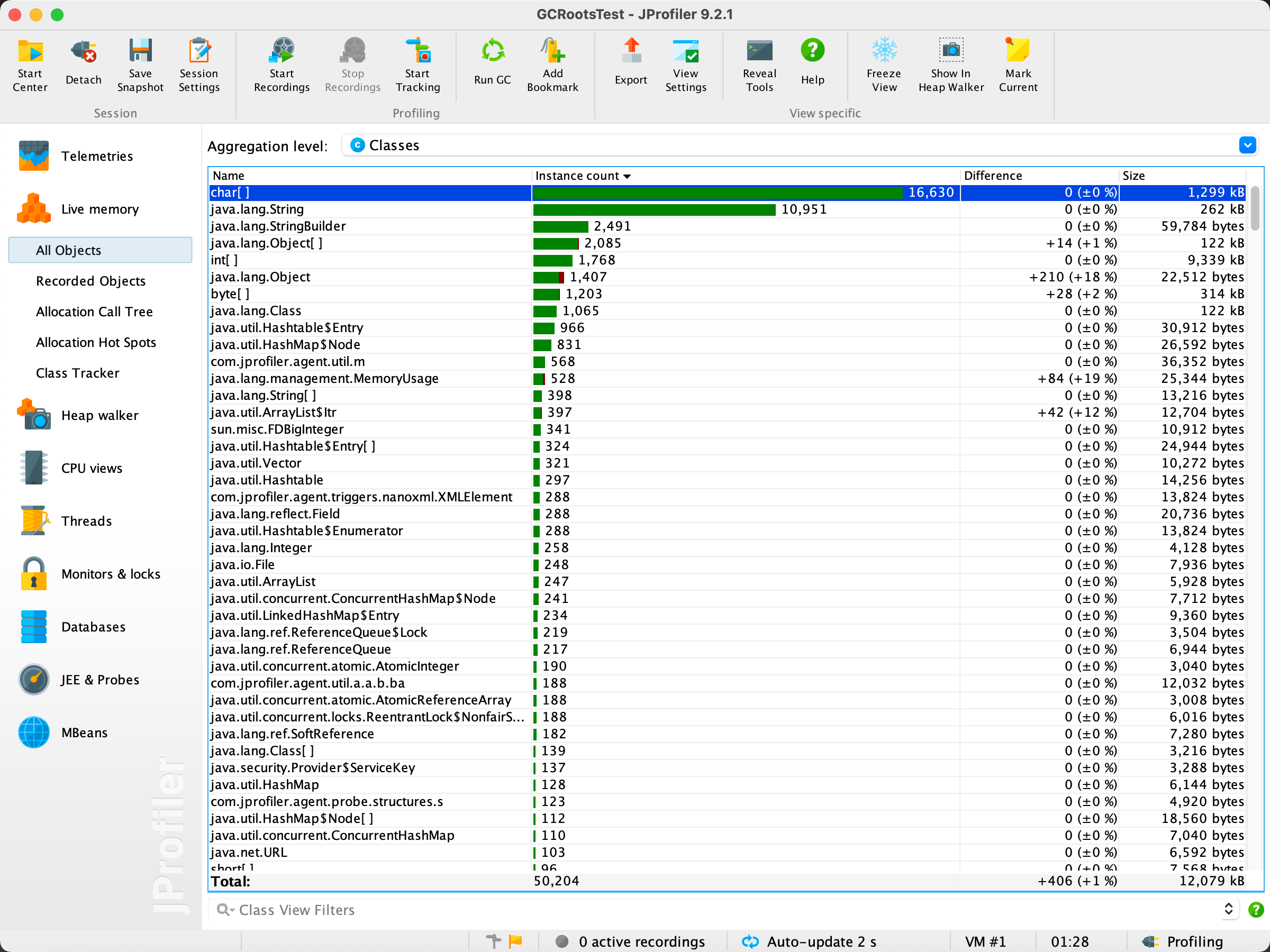Click the green help icon beside filters
This screenshot has height=952, width=1270.
[1256, 910]
